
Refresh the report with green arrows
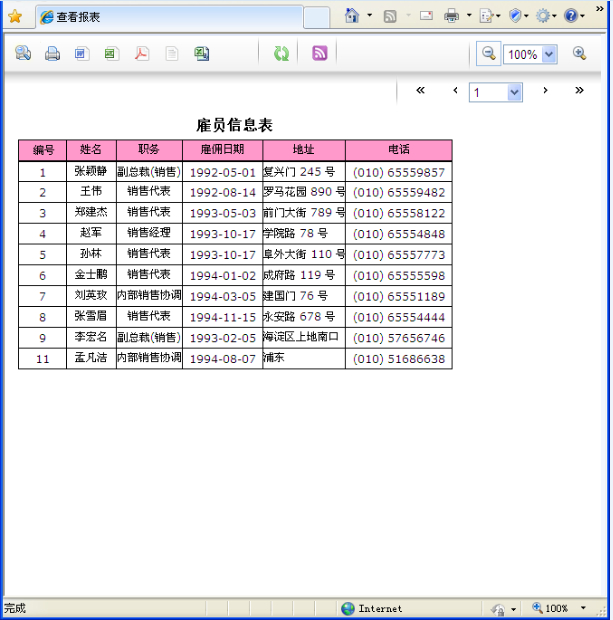[x=281, y=53]
